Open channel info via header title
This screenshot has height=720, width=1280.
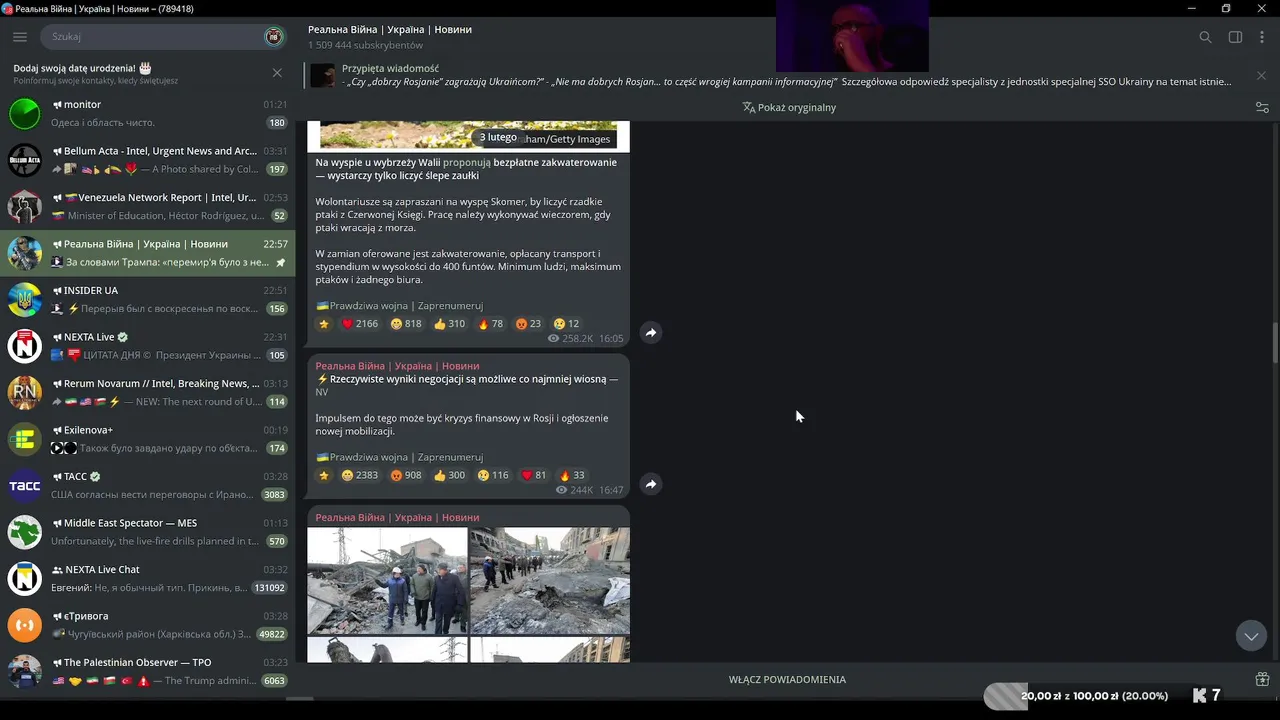coord(390,30)
